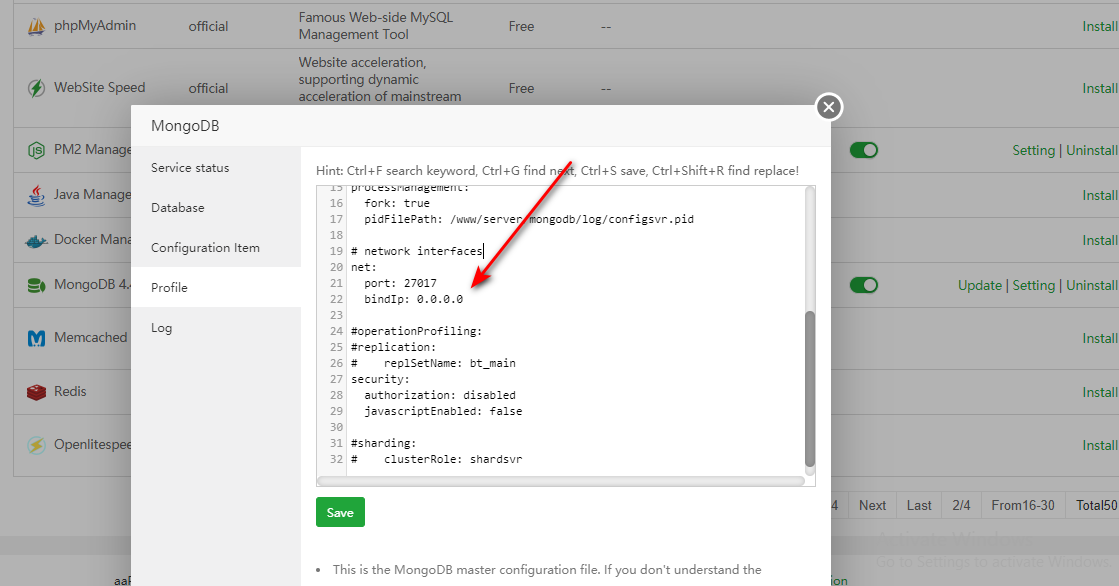Click the Docker Manager whale icon

[x=36, y=241]
